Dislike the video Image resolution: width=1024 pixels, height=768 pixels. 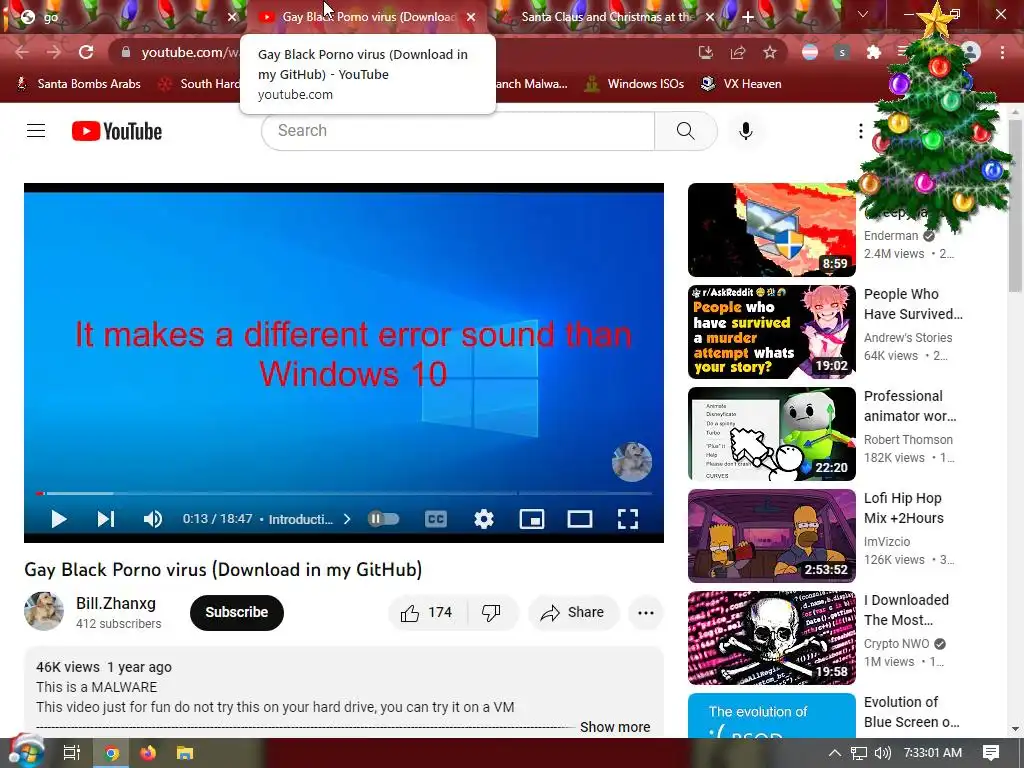point(491,613)
